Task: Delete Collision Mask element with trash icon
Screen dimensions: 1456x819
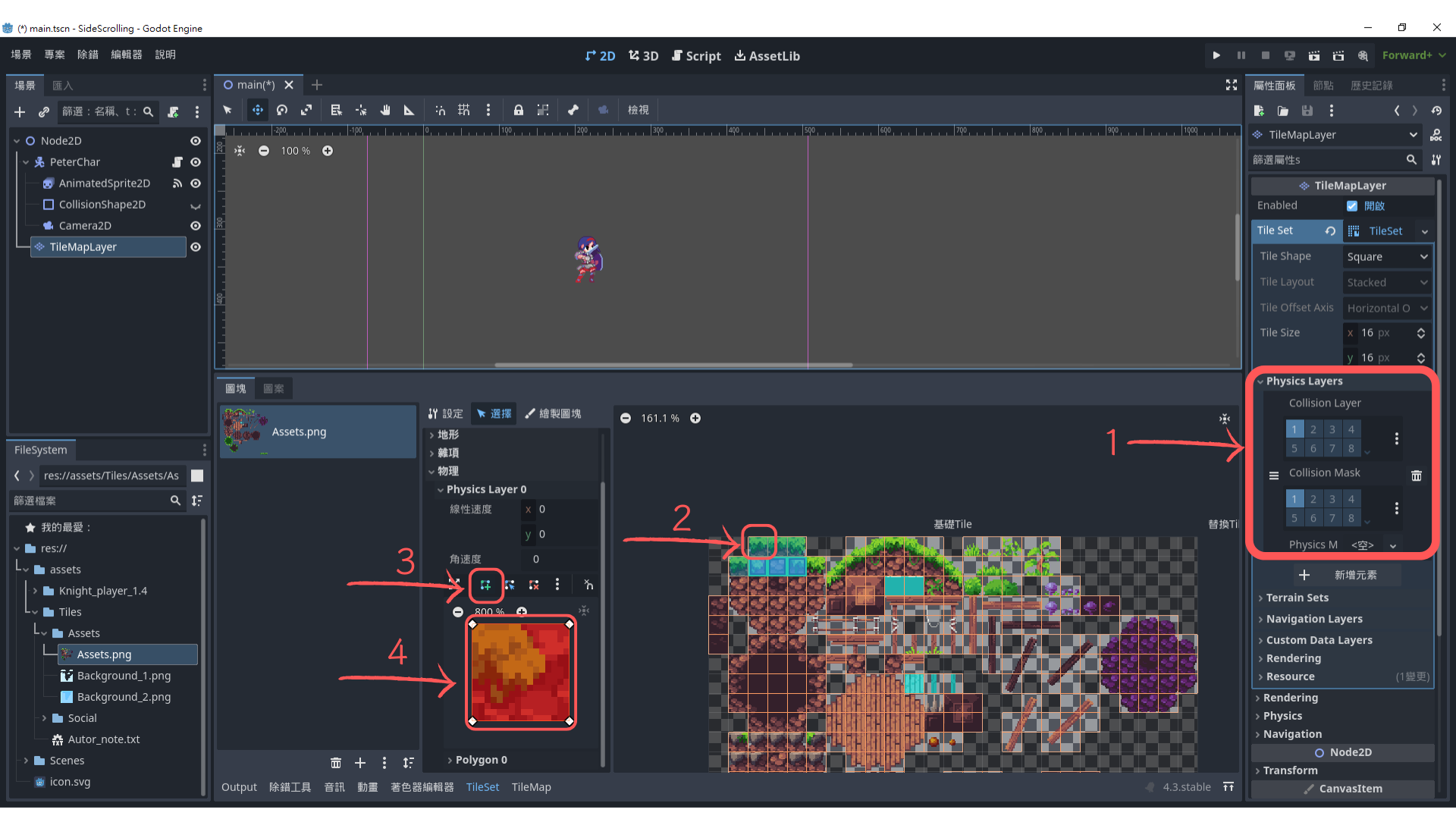Action: 1416,475
